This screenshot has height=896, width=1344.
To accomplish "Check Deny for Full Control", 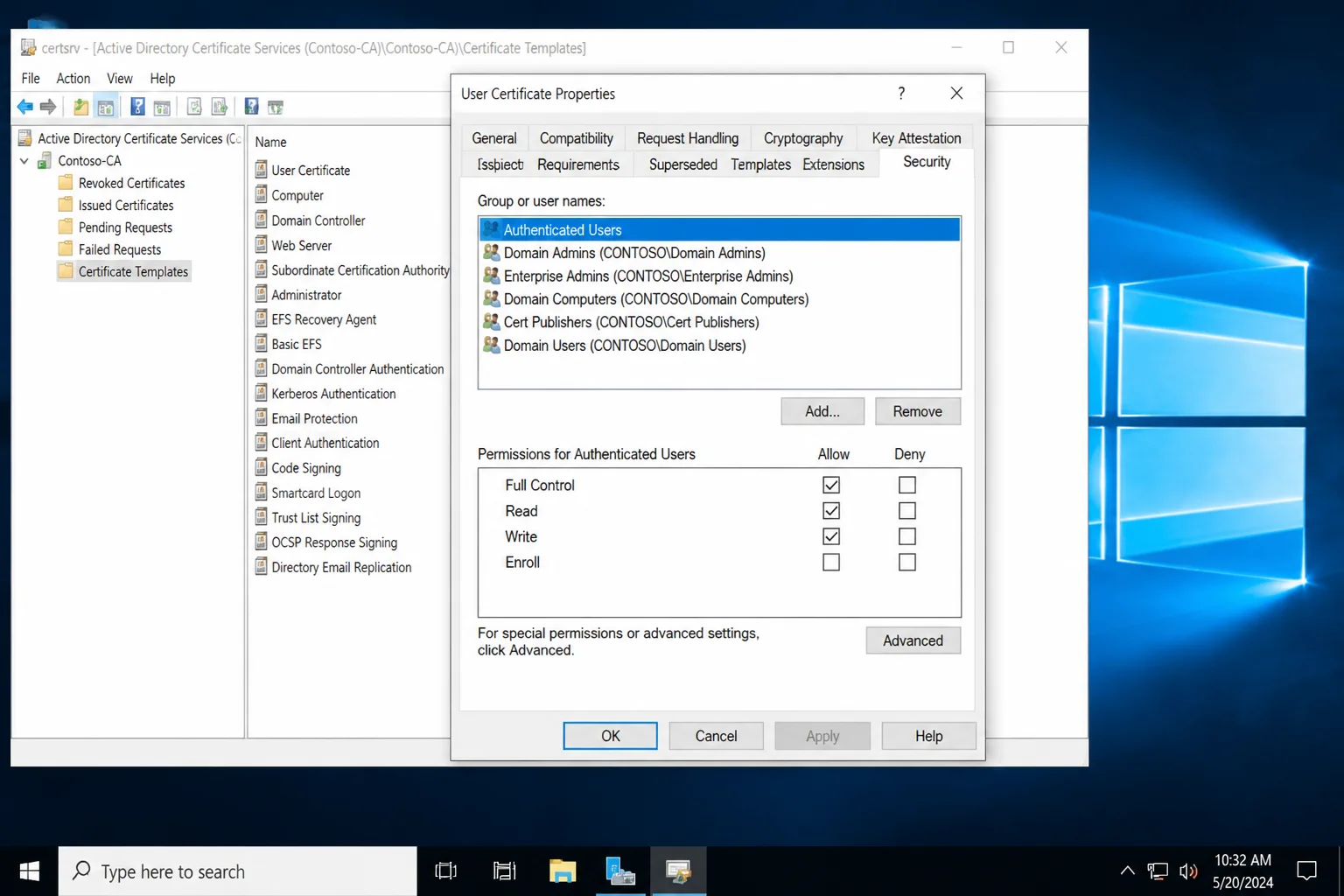I will tap(907, 485).
